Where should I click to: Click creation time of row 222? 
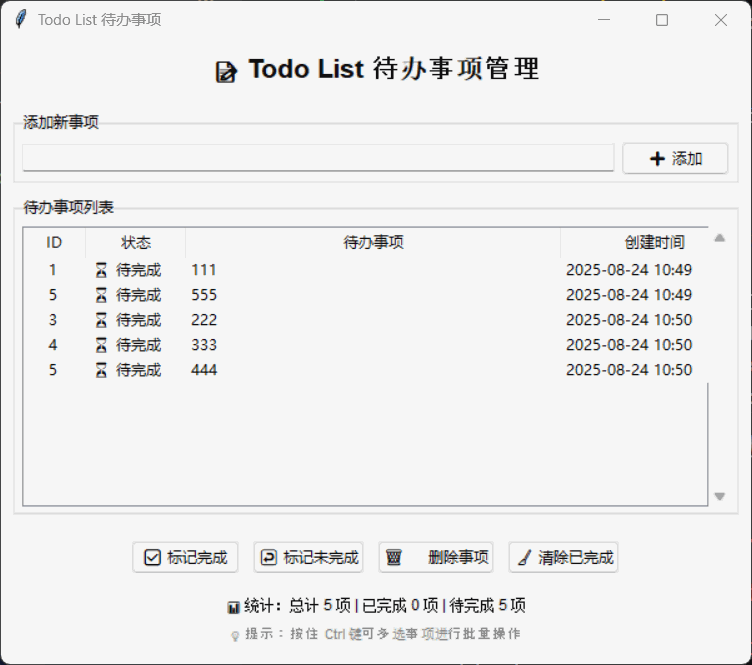pyautogui.click(x=629, y=320)
